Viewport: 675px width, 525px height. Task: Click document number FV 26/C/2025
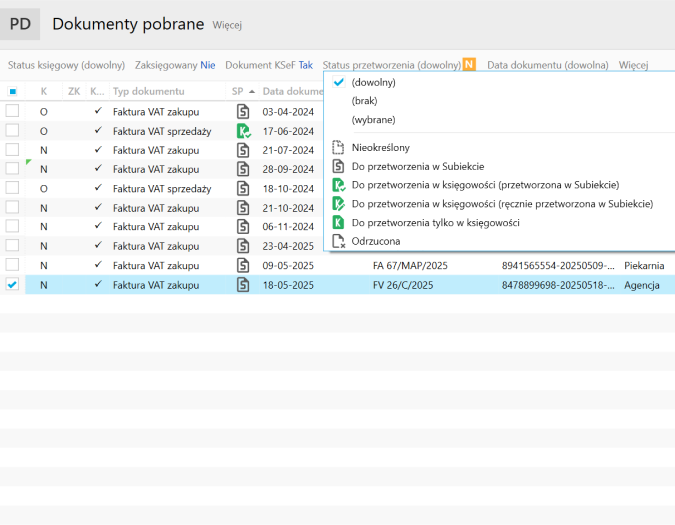click(403, 285)
